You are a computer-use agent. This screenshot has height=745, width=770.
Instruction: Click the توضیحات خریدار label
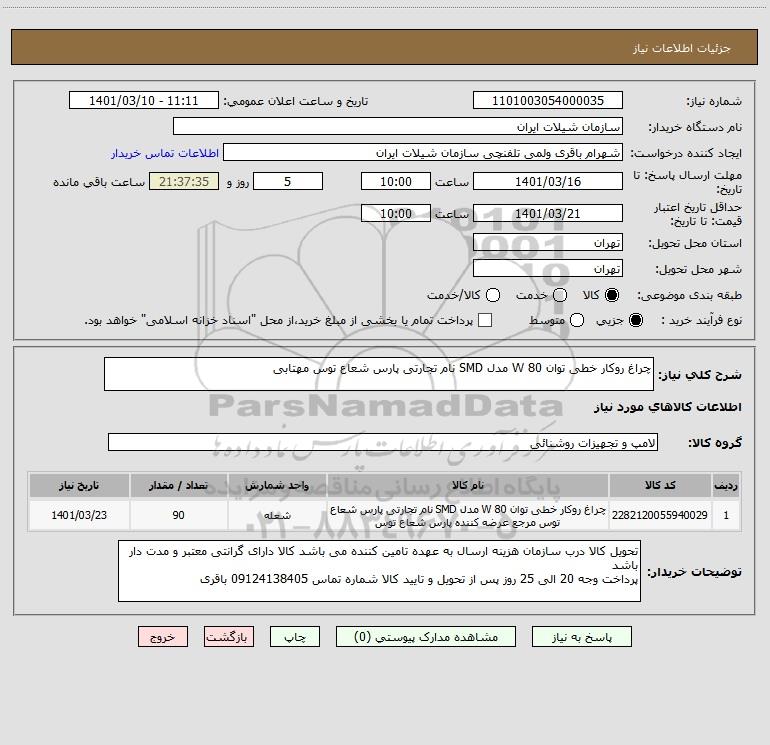(694, 572)
